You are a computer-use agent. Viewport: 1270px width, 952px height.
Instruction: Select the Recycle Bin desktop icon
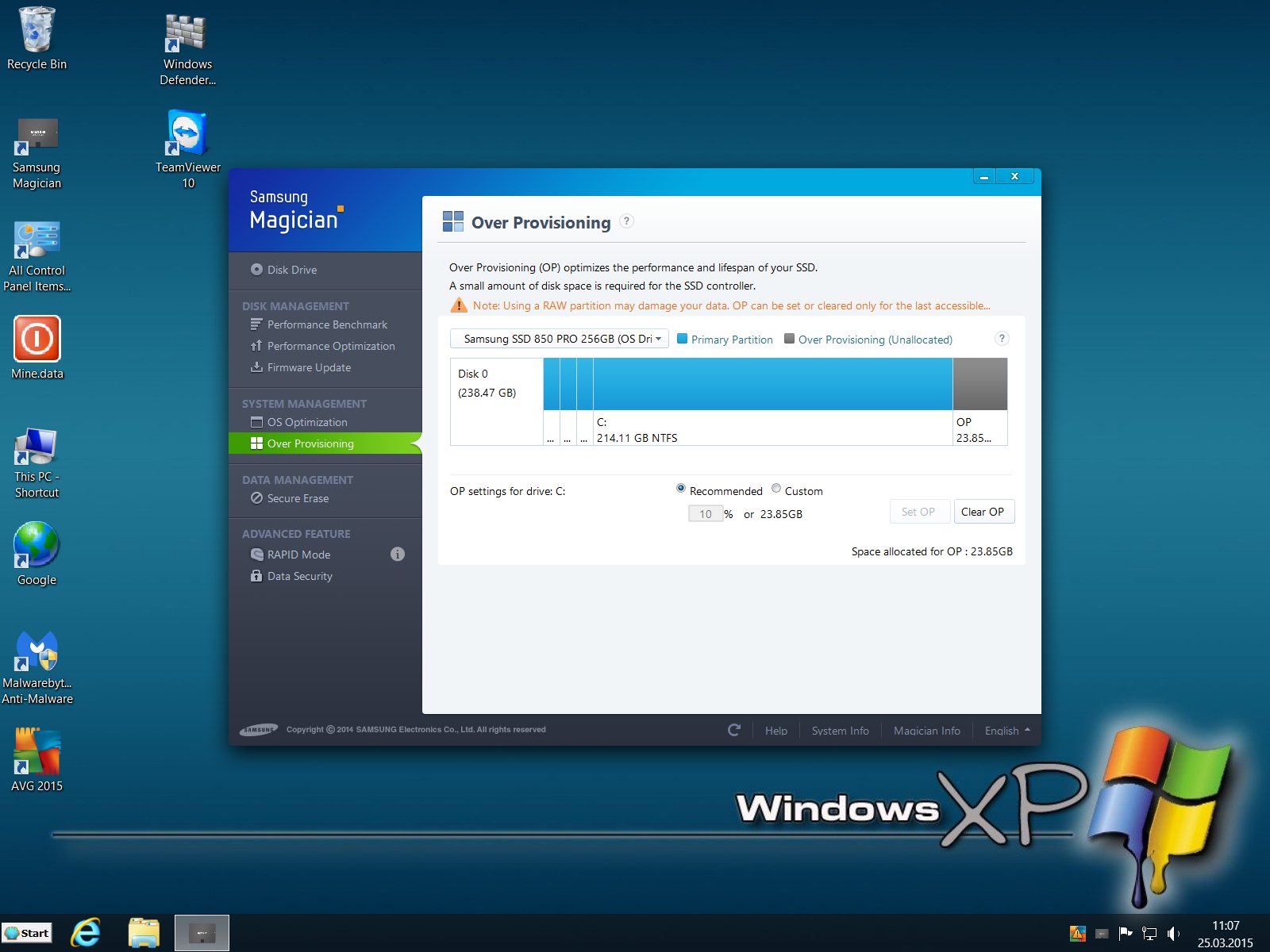(x=37, y=38)
